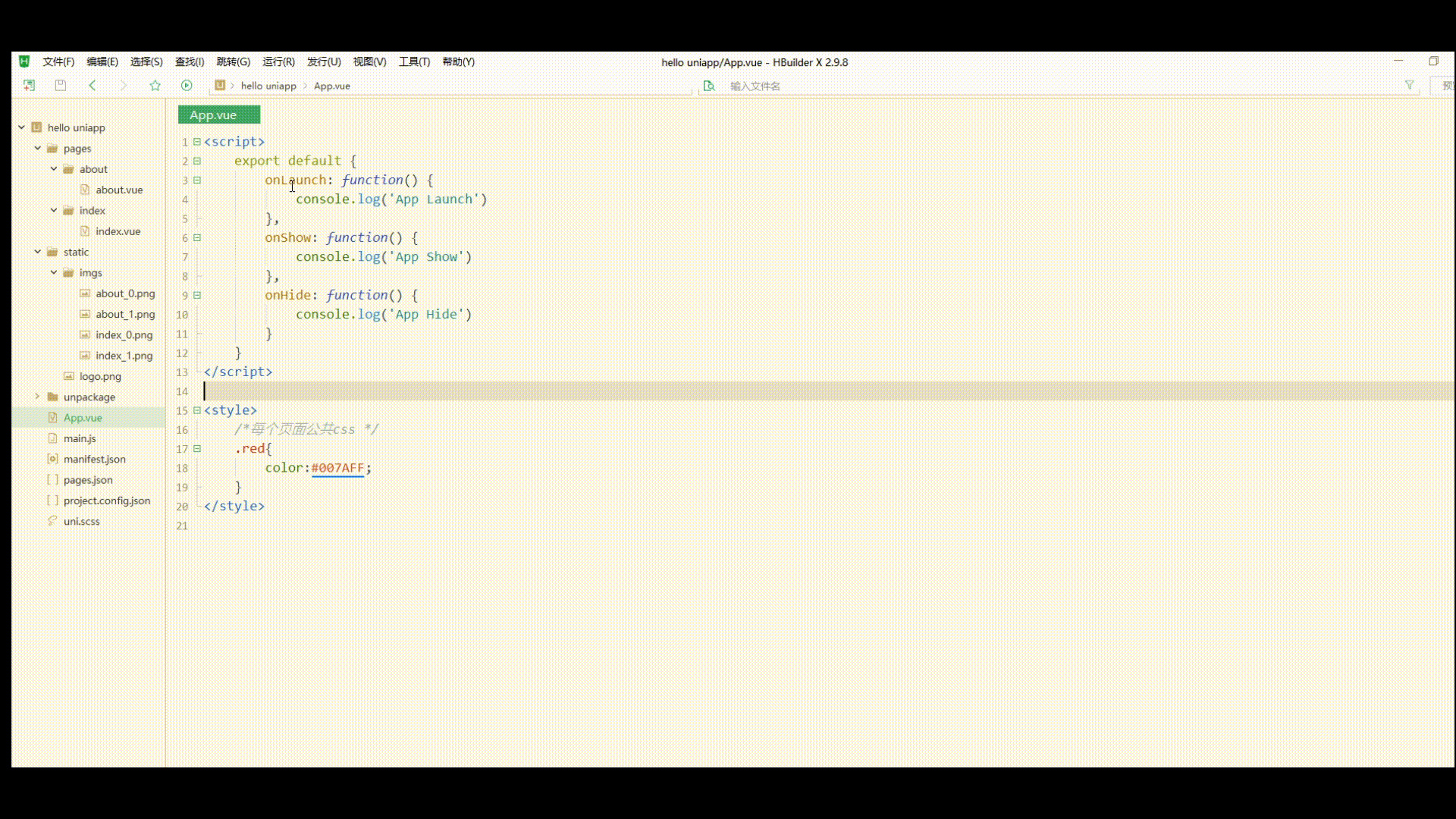1456x819 pixels.
Task: Open the 视图(V) menu
Action: pyautogui.click(x=369, y=62)
